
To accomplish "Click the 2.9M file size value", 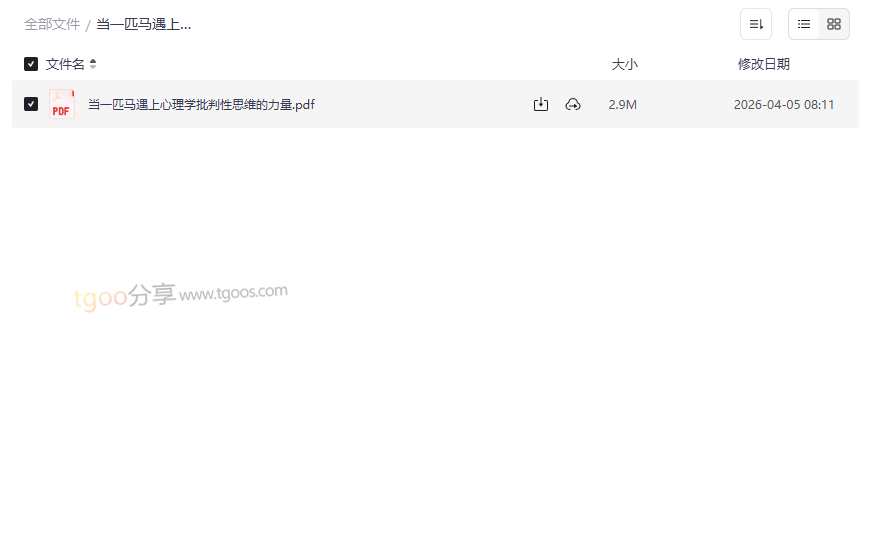I will 622,104.
